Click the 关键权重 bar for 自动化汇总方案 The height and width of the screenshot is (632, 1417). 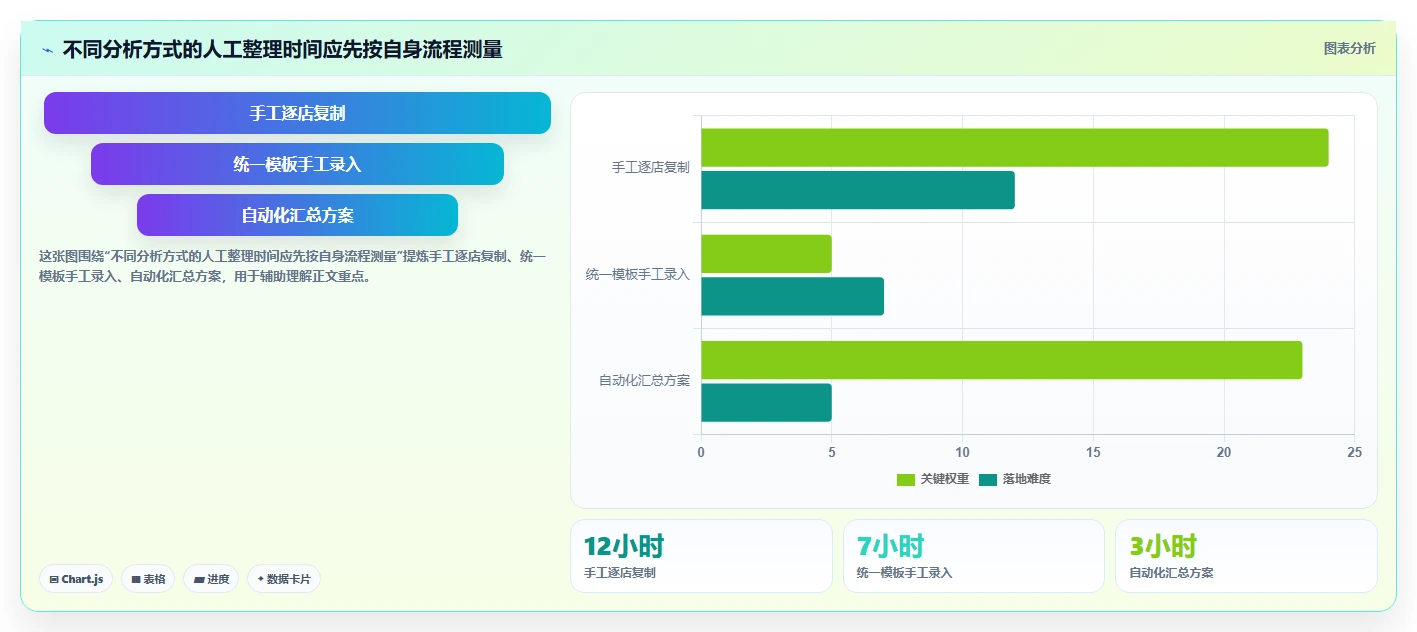point(1001,360)
